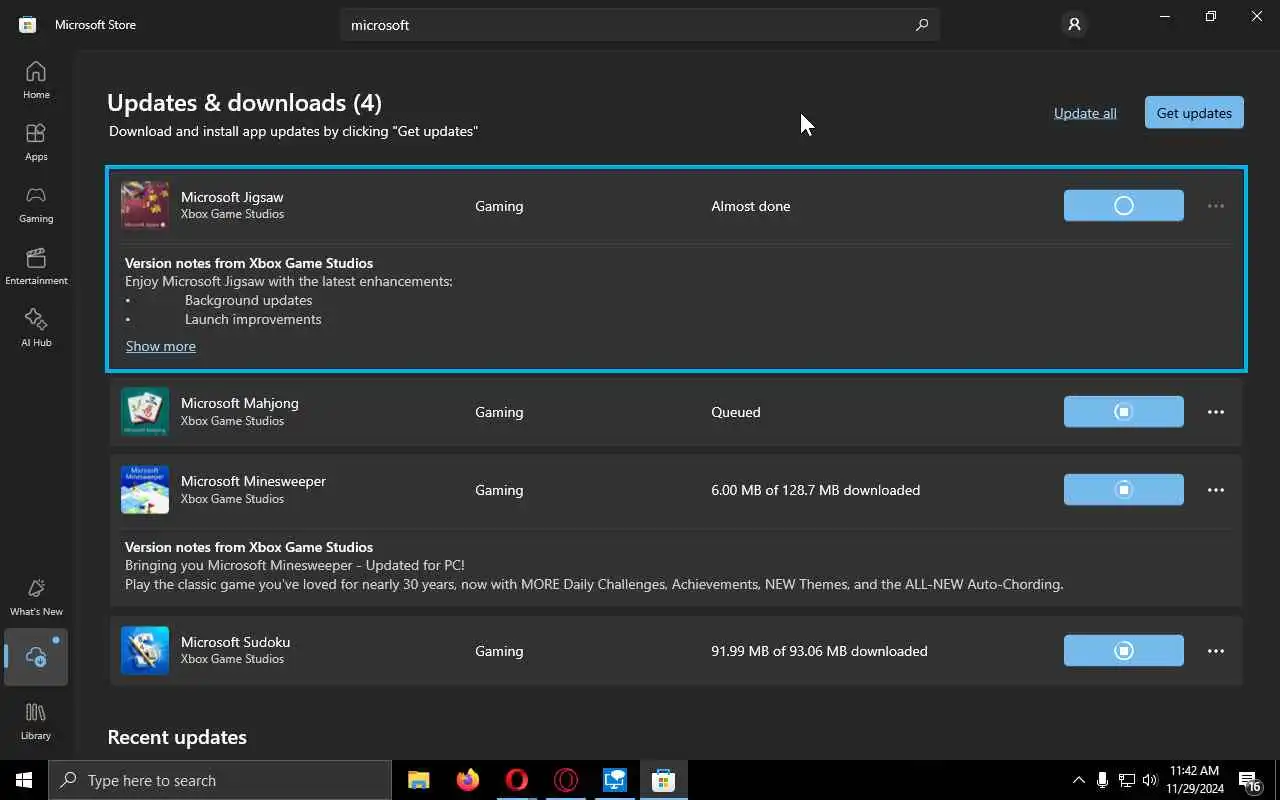
Task: Open the notification center icon
Action: (x=1249, y=780)
